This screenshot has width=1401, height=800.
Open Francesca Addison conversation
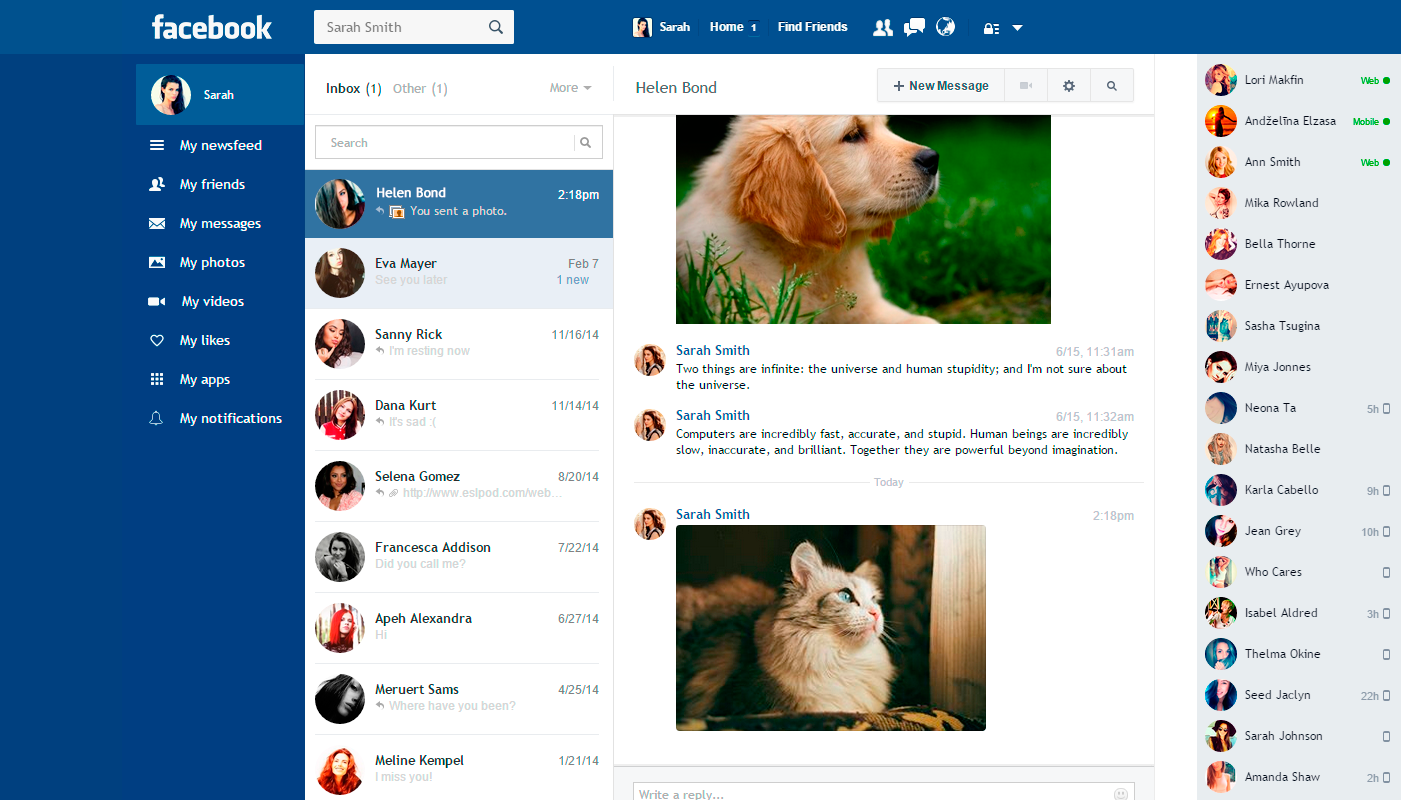click(x=459, y=557)
